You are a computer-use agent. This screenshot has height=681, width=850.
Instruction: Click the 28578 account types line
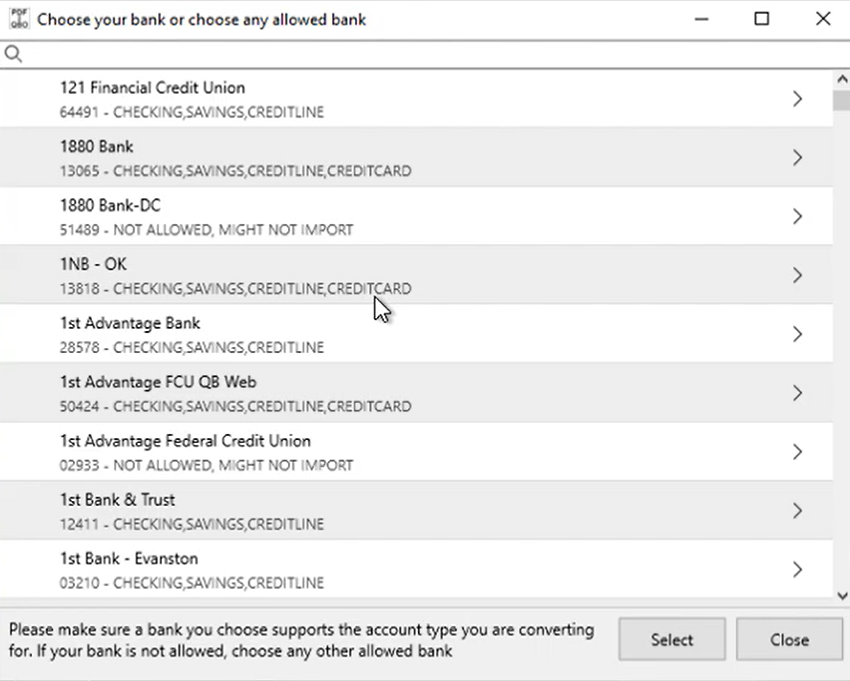tap(192, 348)
